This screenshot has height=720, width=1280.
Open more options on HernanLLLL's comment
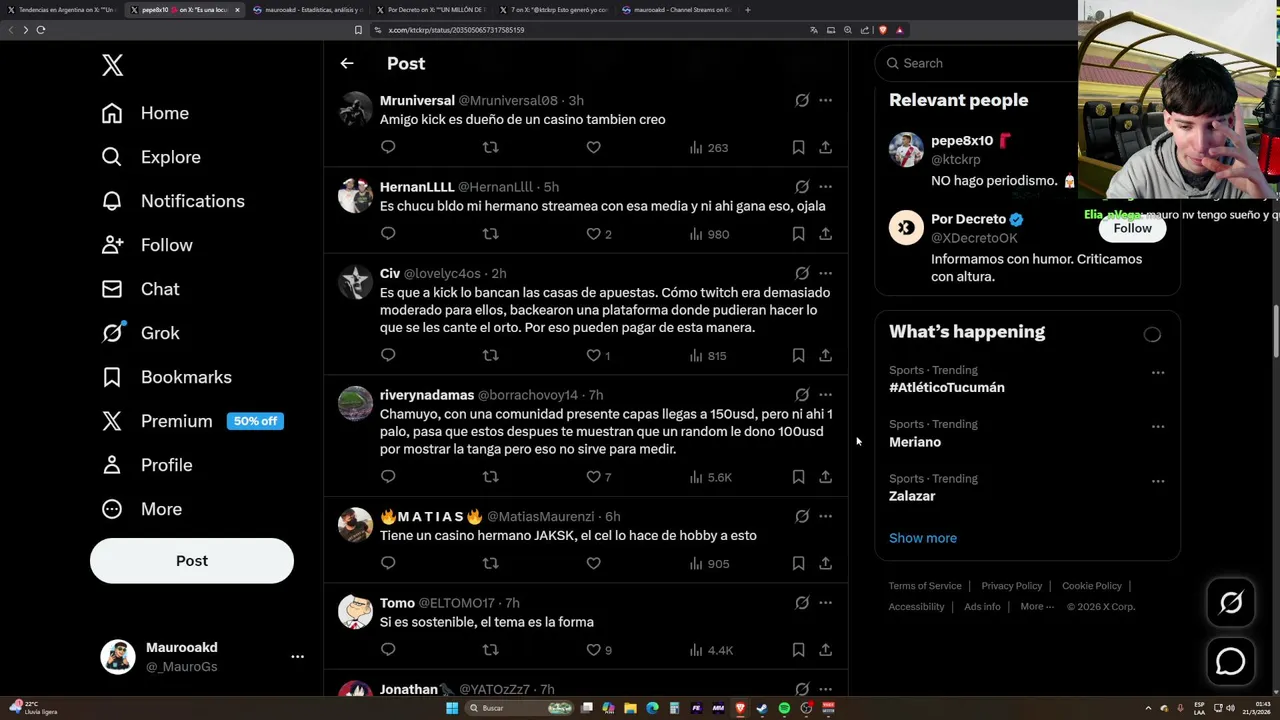(825, 187)
